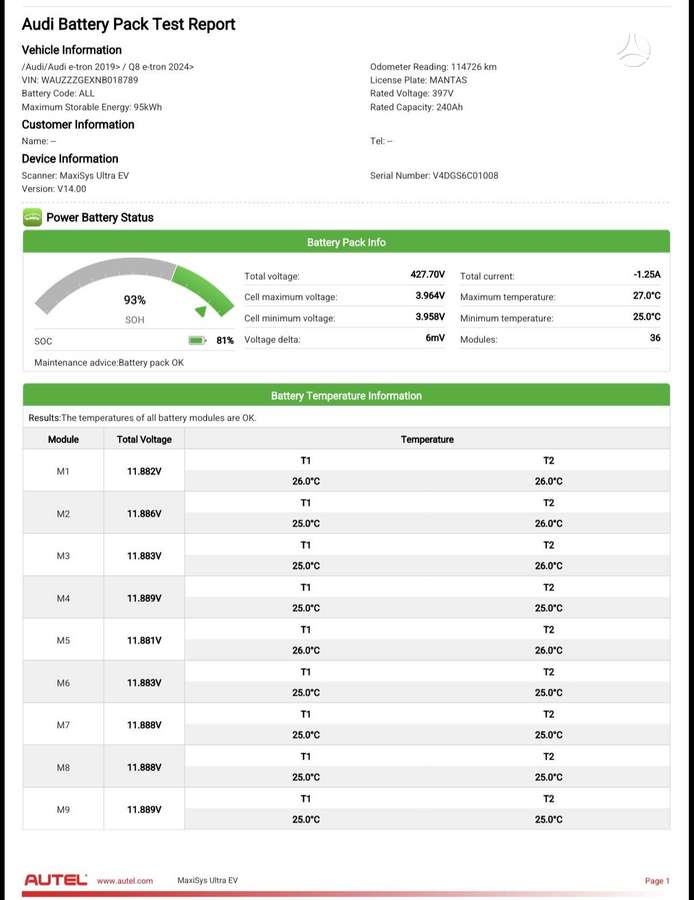Image resolution: width=694 pixels, height=900 pixels.
Task: Click Maximum Storable Energy 95kWh text
Action: click(92, 107)
